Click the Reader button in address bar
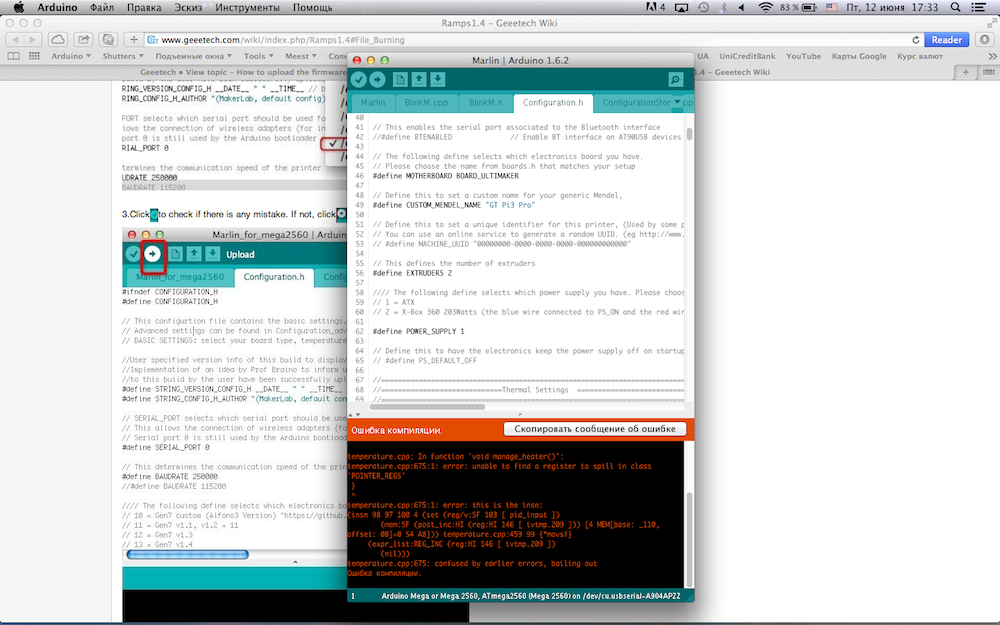The width and height of the screenshot is (1000, 625). click(x=947, y=40)
